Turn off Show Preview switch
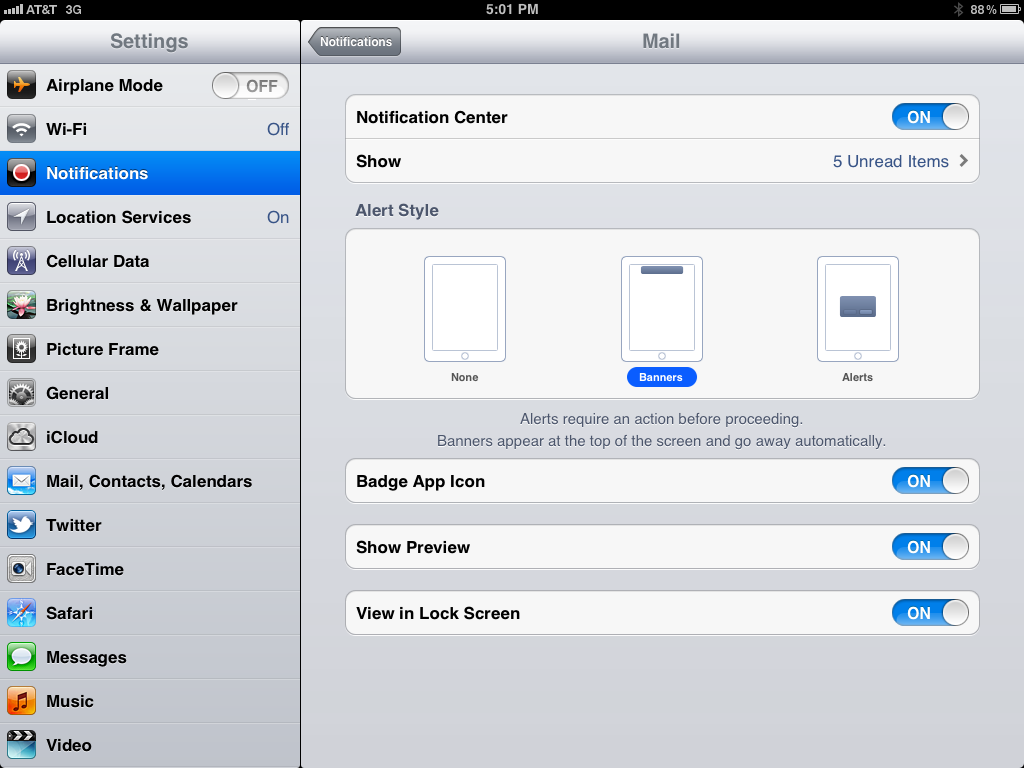Image resolution: width=1024 pixels, height=768 pixels. point(930,547)
